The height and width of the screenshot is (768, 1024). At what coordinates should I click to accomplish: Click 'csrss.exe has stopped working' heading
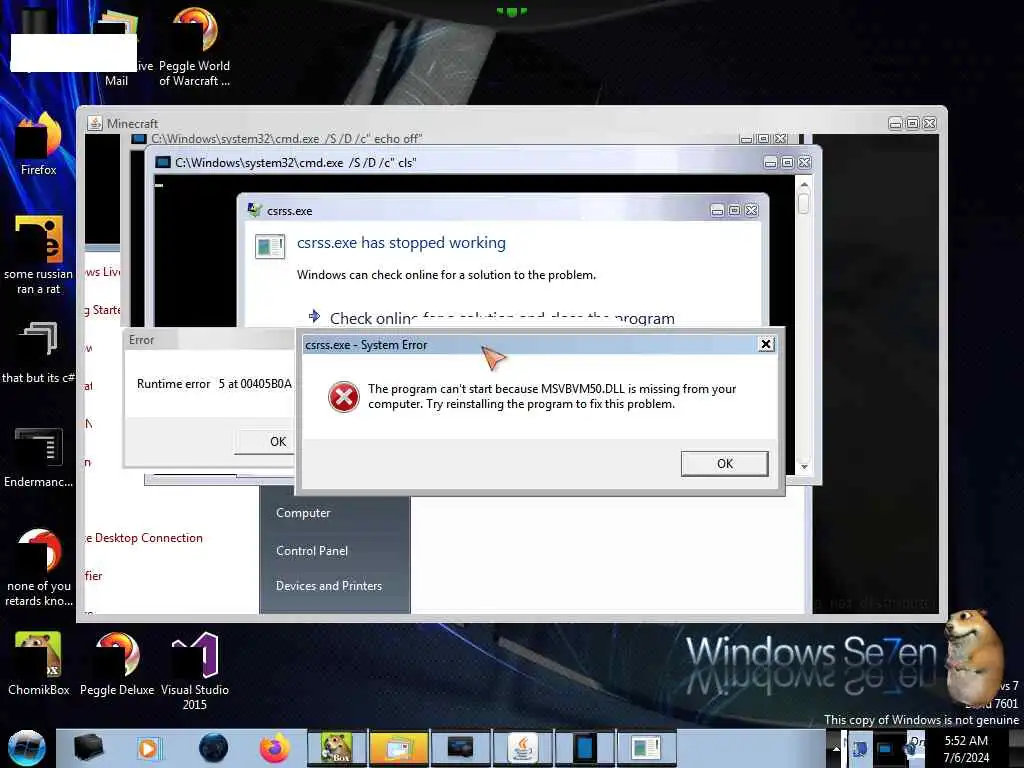pos(401,243)
